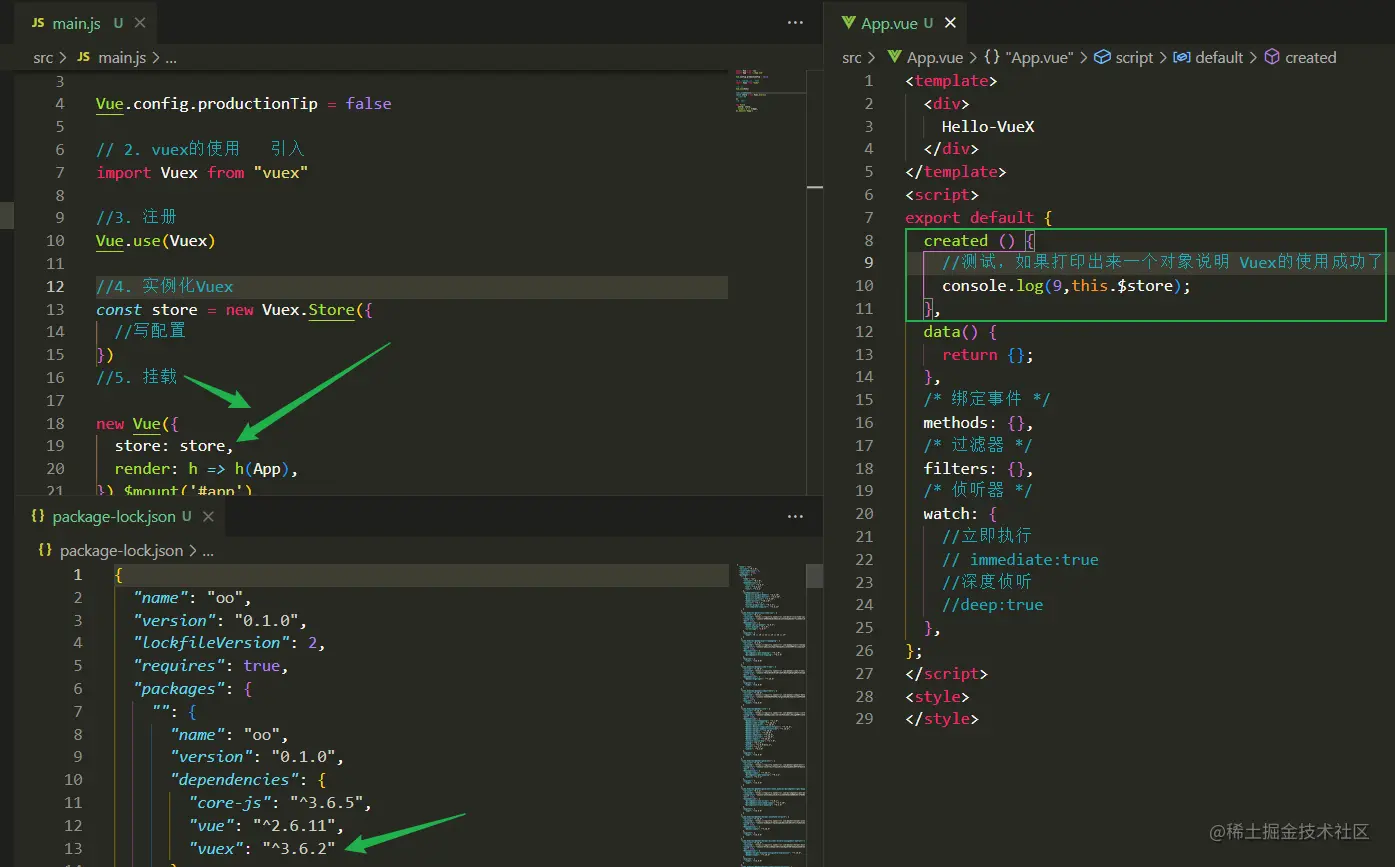Viewport: 1395px width, 867px height.
Task: Open src breadcrumb in App.vue editor
Action: pyautogui.click(x=852, y=58)
